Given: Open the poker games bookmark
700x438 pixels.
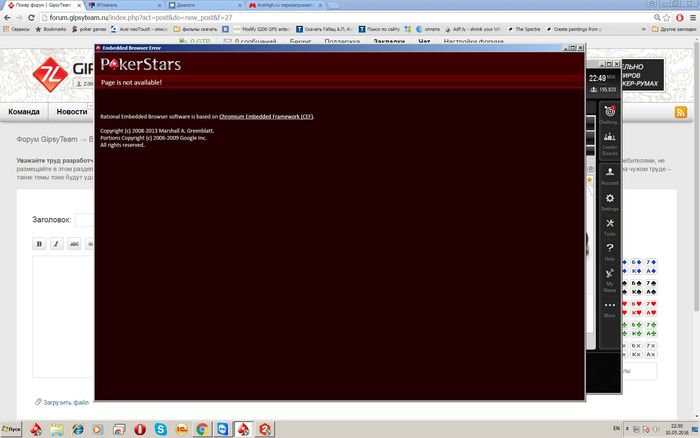Looking at the screenshot, I should [x=89, y=29].
